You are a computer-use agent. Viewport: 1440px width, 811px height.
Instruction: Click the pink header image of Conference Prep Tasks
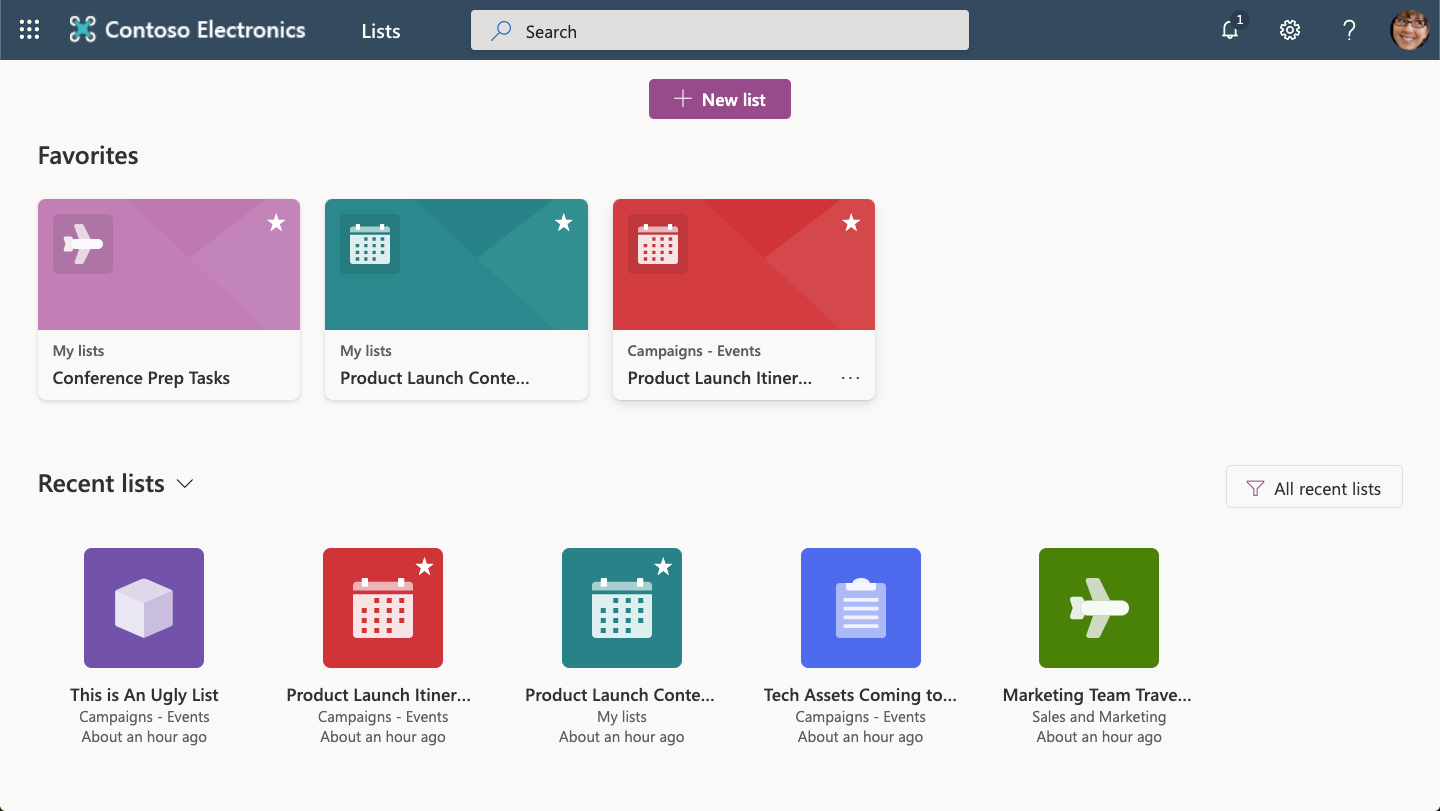tap(169, 264)
